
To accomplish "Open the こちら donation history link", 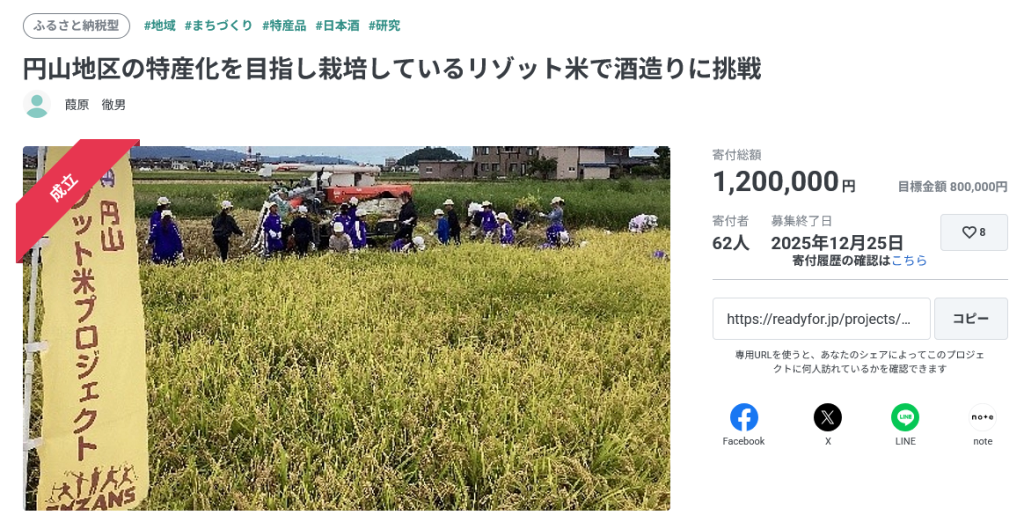I will 909,260.
